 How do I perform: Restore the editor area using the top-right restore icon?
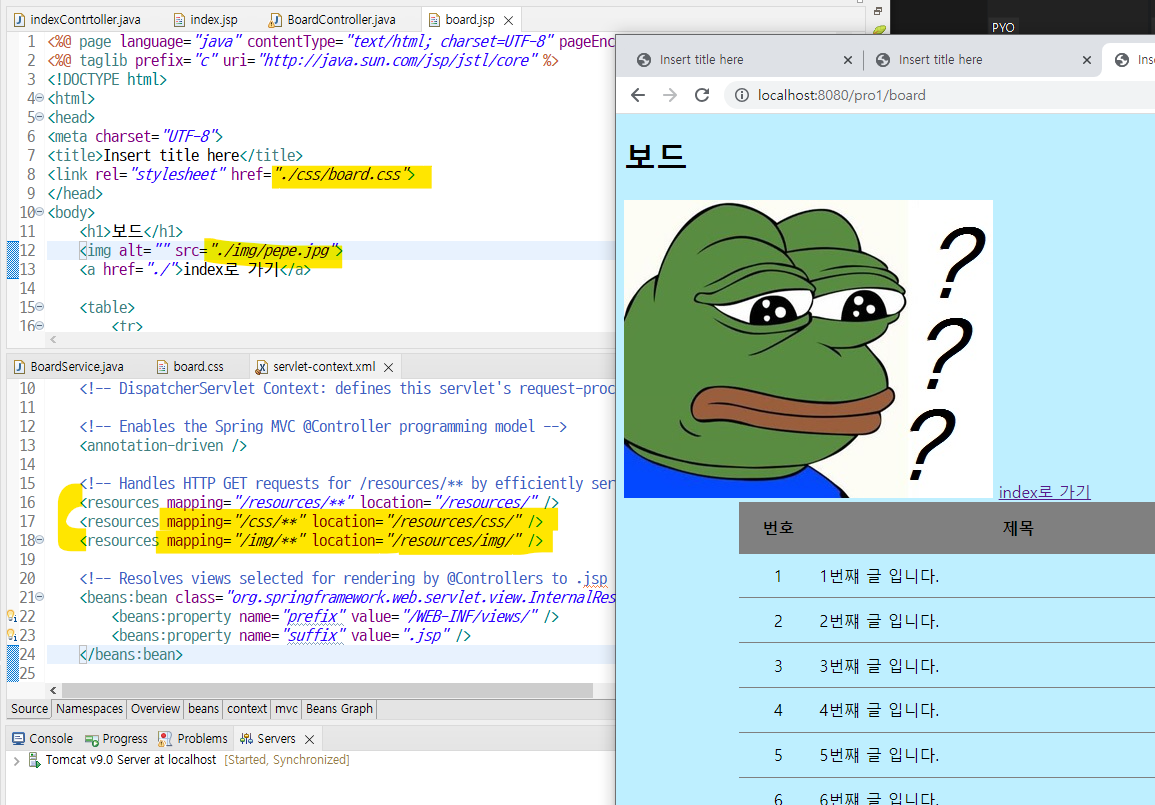coord(878,11)
